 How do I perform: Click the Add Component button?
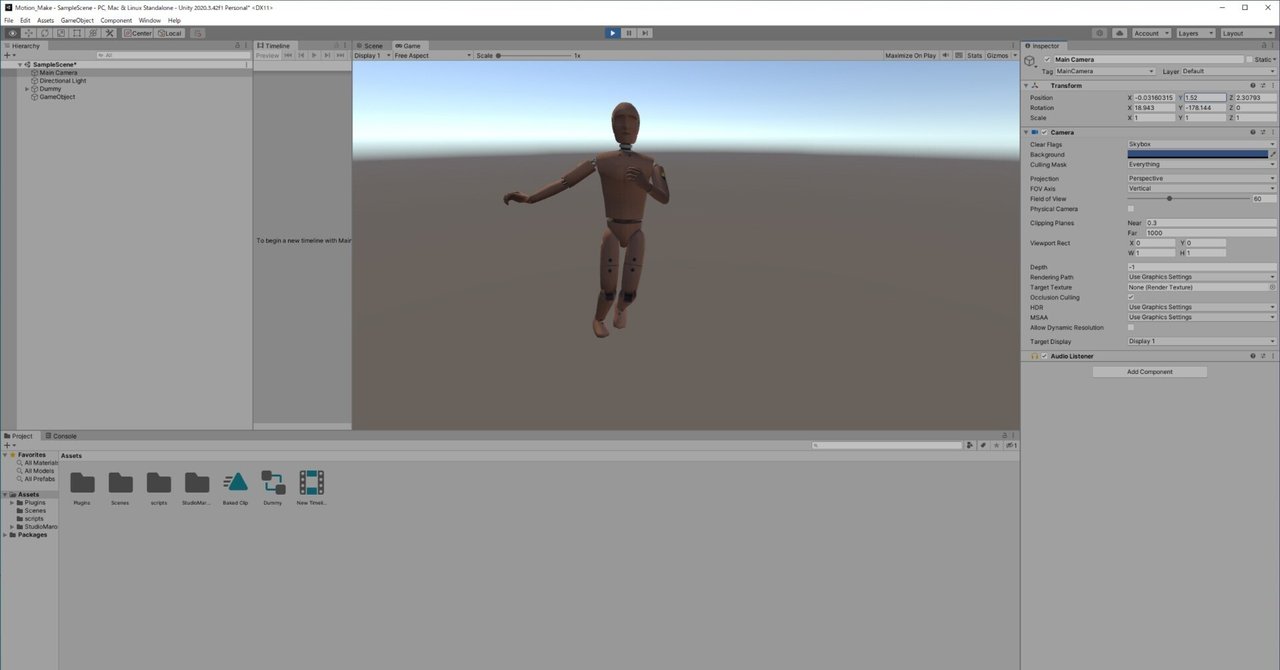point(1149,371)
